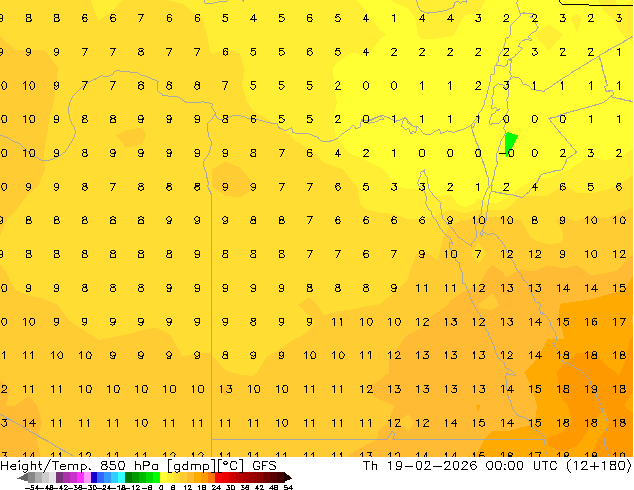Click the '-54' label on the color scale
The width and height of the screenshot is (634, 490).
[x=32, y=487]
